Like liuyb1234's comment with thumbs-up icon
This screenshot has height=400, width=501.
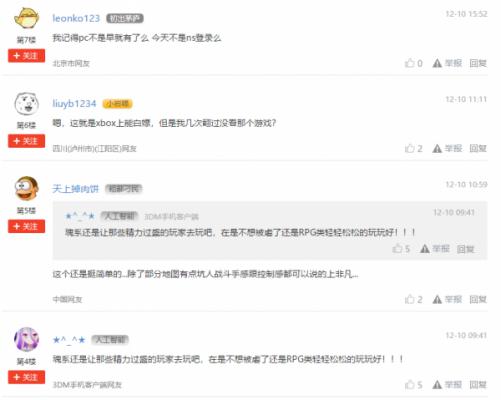pos(409,148)
